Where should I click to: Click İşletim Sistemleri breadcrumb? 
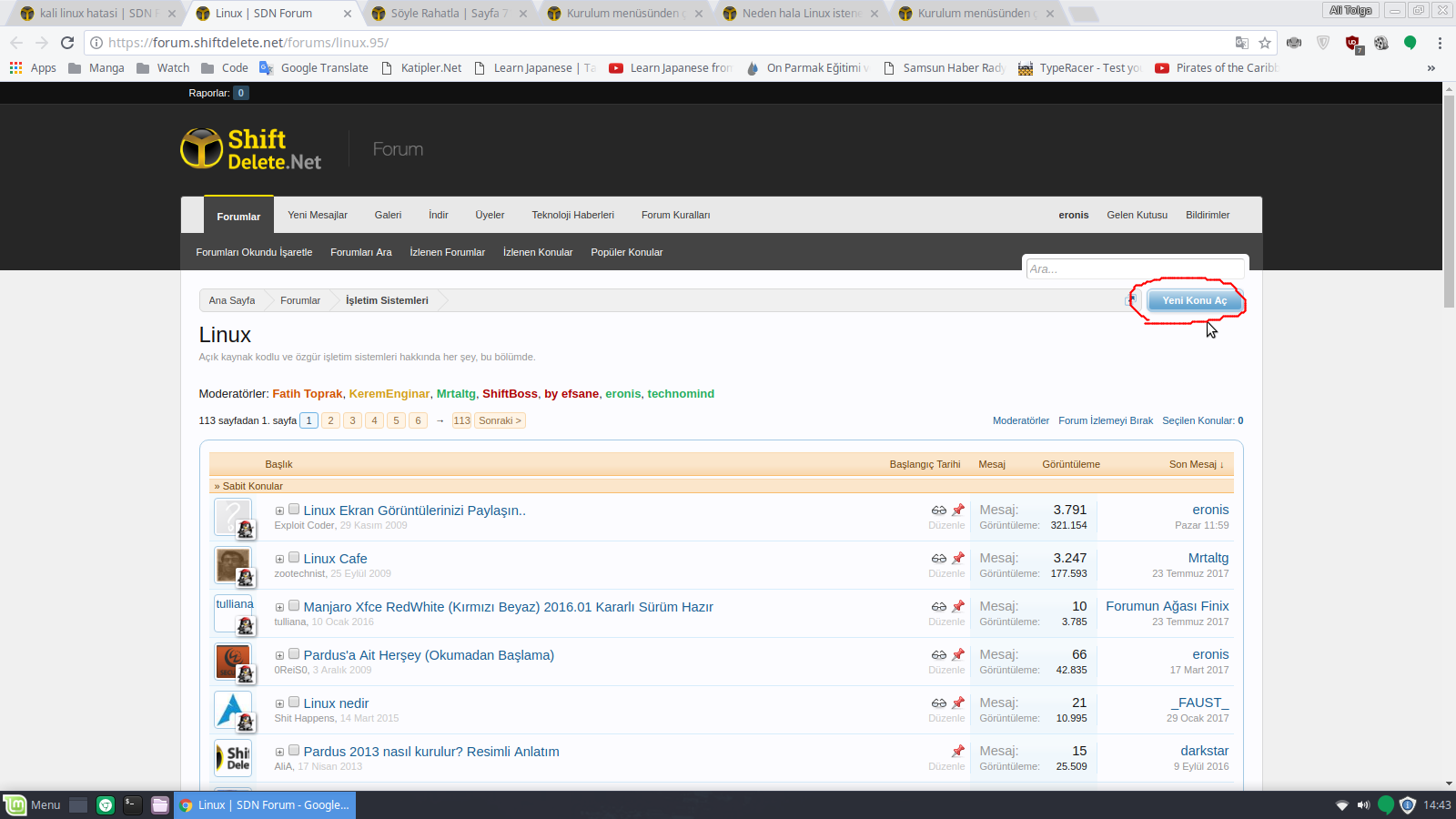click(x=387, y=300)
